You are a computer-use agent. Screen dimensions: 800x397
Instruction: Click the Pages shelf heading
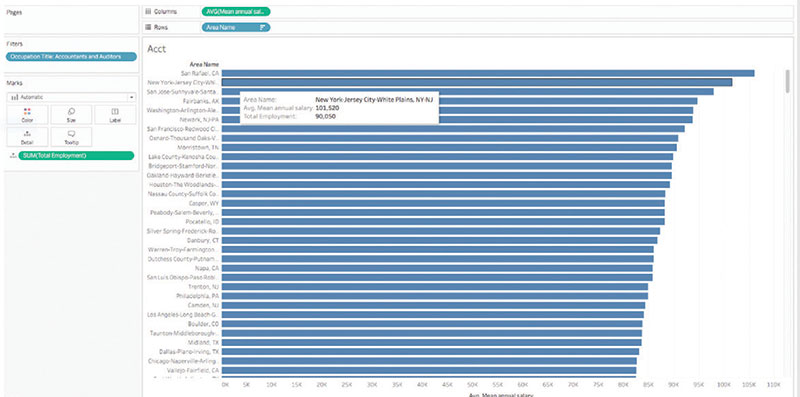(x=13, y=12)
